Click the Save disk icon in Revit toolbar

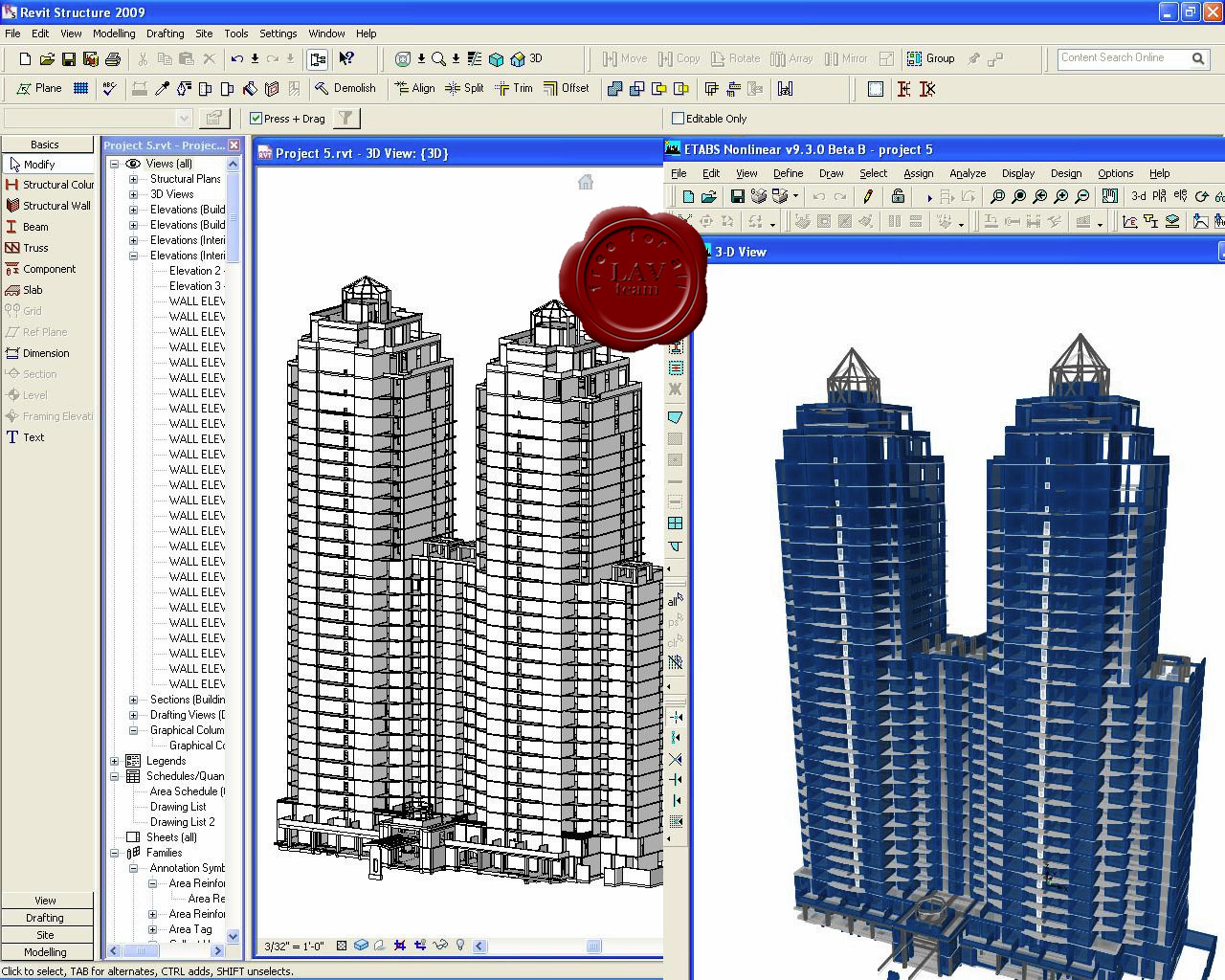[x=69, y=59]
